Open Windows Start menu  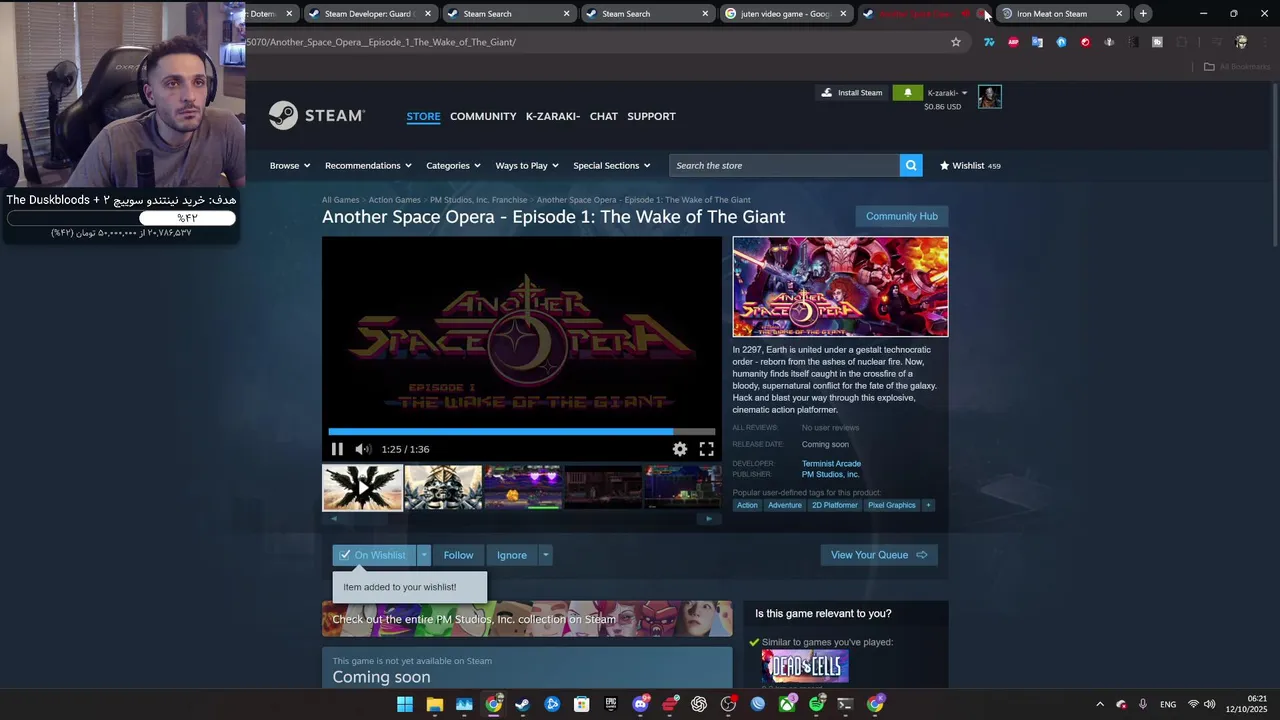click(x=405, y=704)
